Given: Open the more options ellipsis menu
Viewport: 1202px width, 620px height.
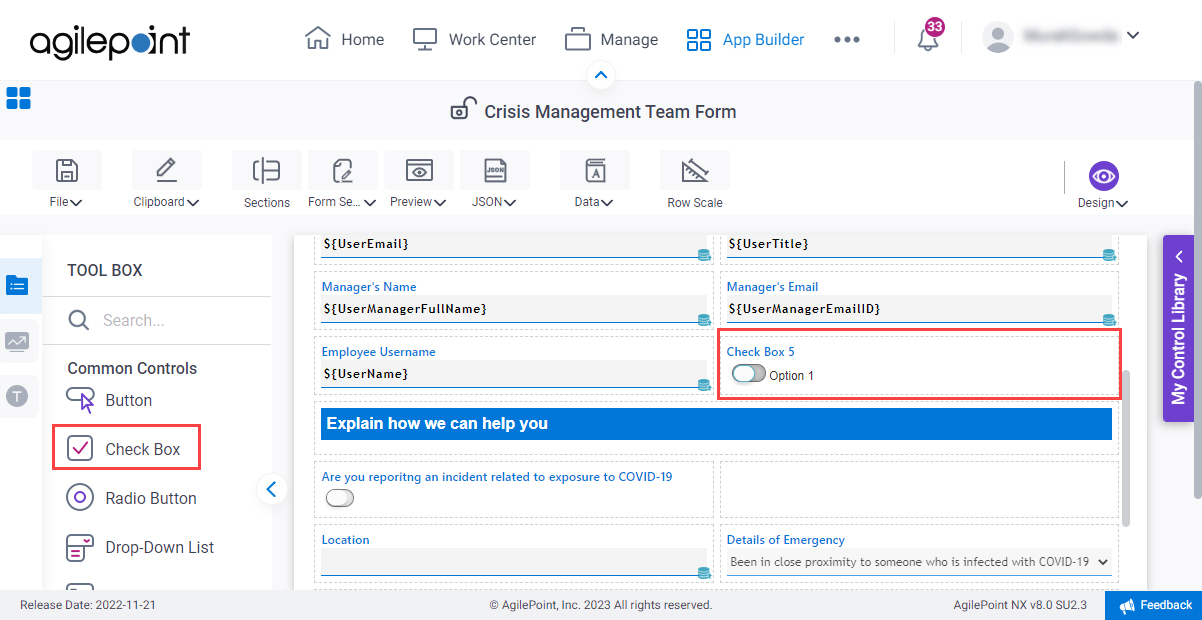Looking at the screenshot, I should tap(847, 39).
